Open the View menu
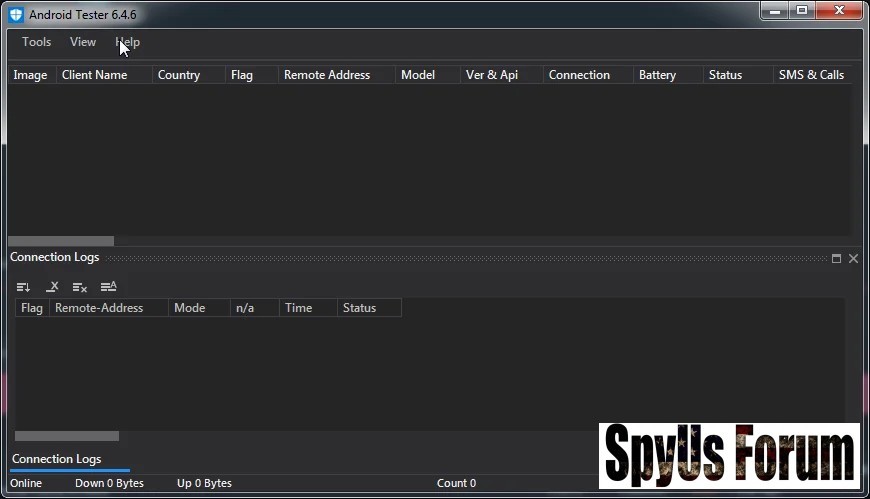The height and width of the screenshot is (499, 870). tap(83, 42)
